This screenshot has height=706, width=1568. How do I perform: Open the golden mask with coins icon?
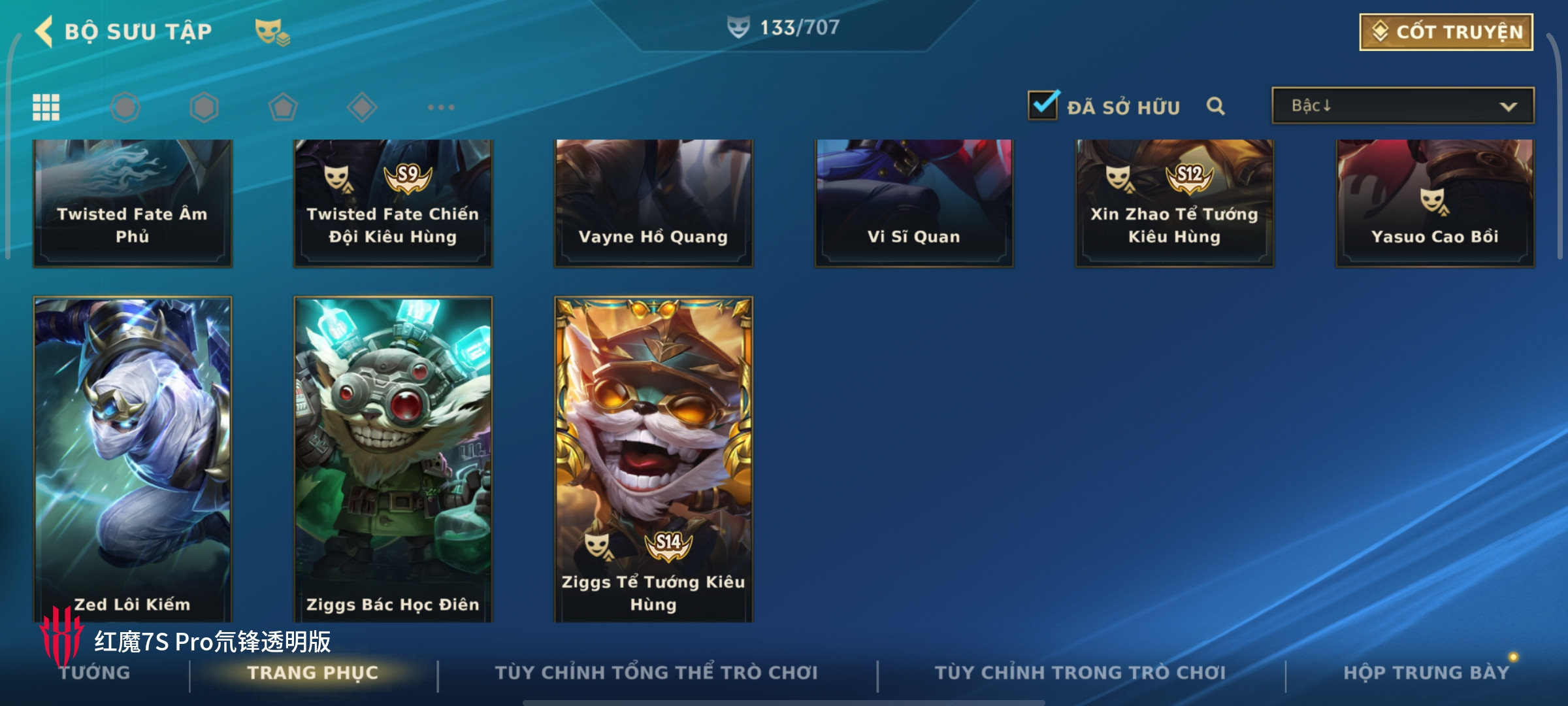[x=272, y=32]
